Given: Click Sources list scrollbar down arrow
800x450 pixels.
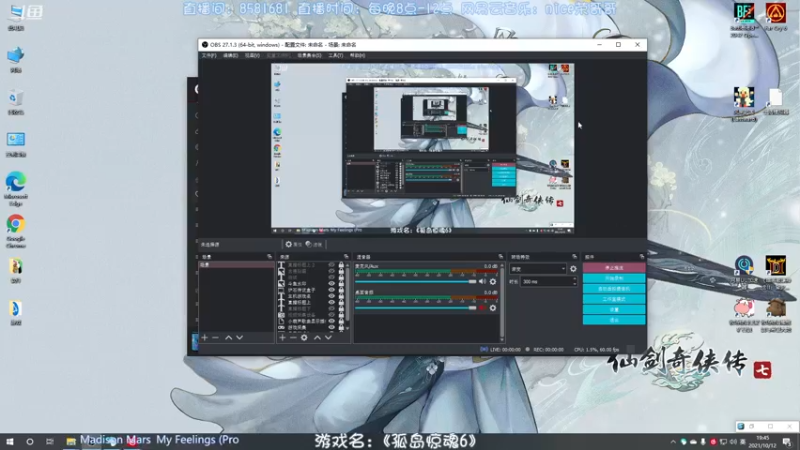Looking at the screenshot, I should click(348, 328).
